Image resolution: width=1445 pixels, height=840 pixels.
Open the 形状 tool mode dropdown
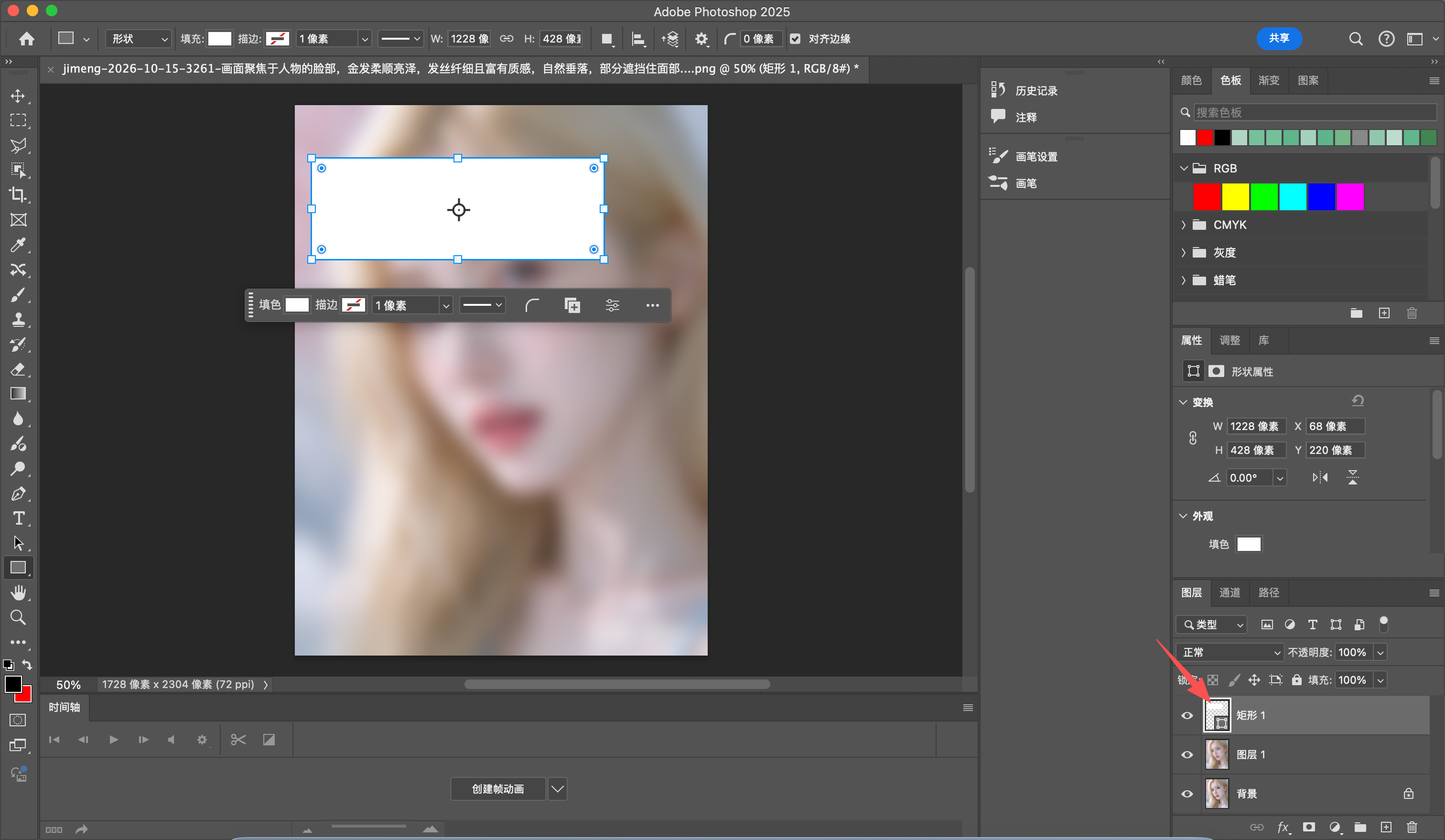138,39
